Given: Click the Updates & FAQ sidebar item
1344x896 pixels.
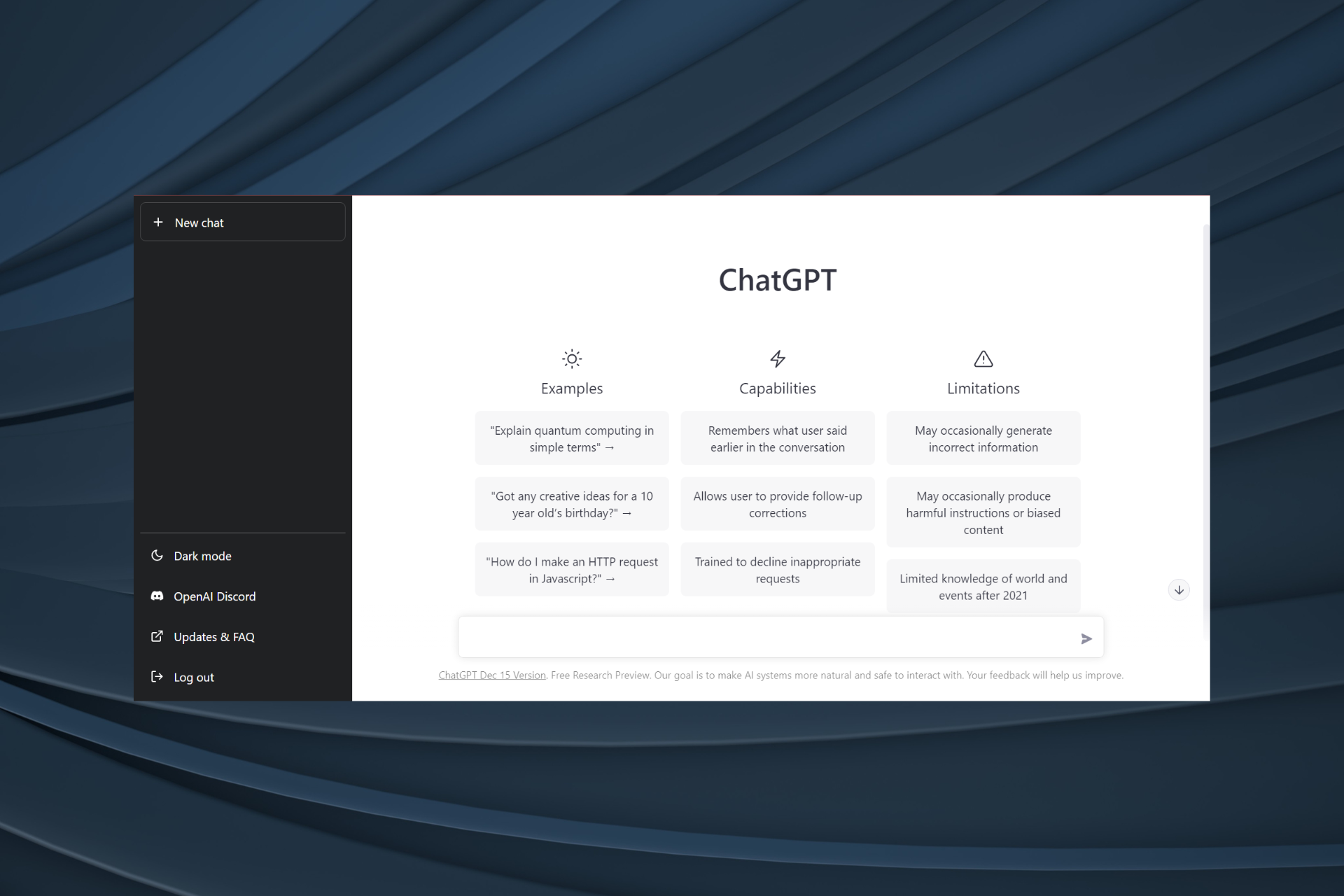Looking at the screenshot, I should click(213, 636).
